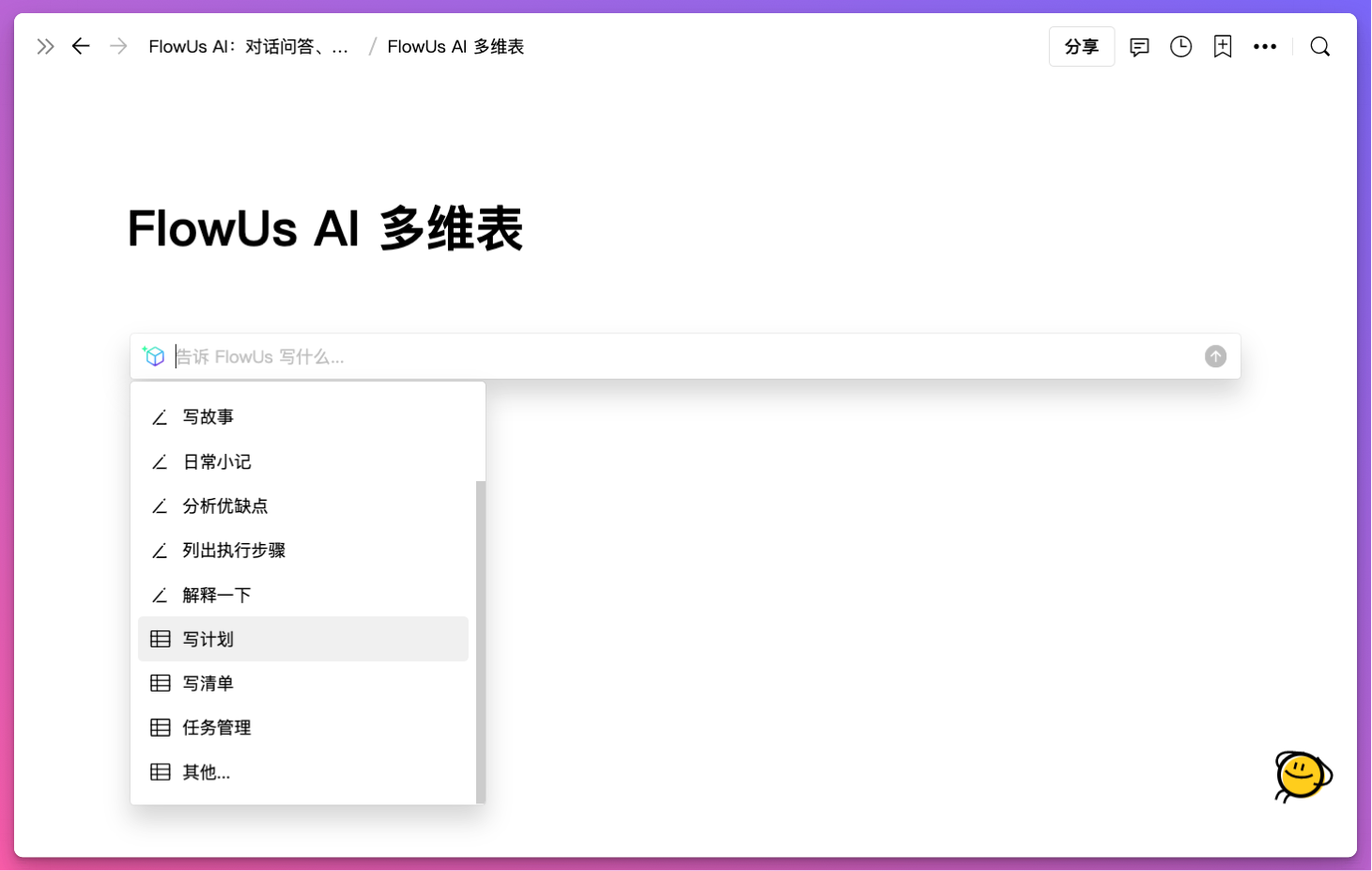Viewport: 1372px width, 871px height.
Task: Click the back navigation arrow
Action: tap(81, 46)
